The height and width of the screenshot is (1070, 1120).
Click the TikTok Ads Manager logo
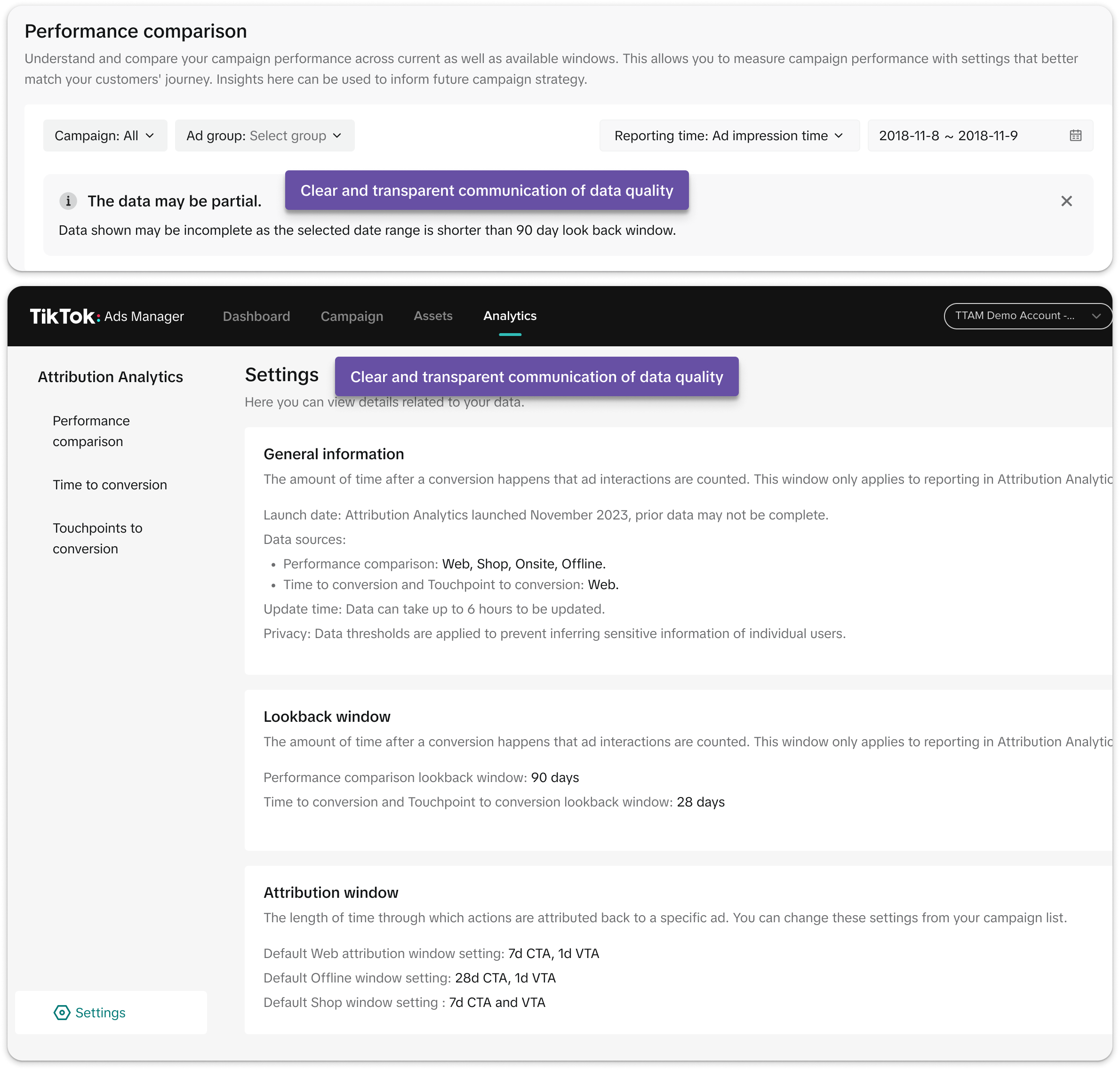pos(107,317)
